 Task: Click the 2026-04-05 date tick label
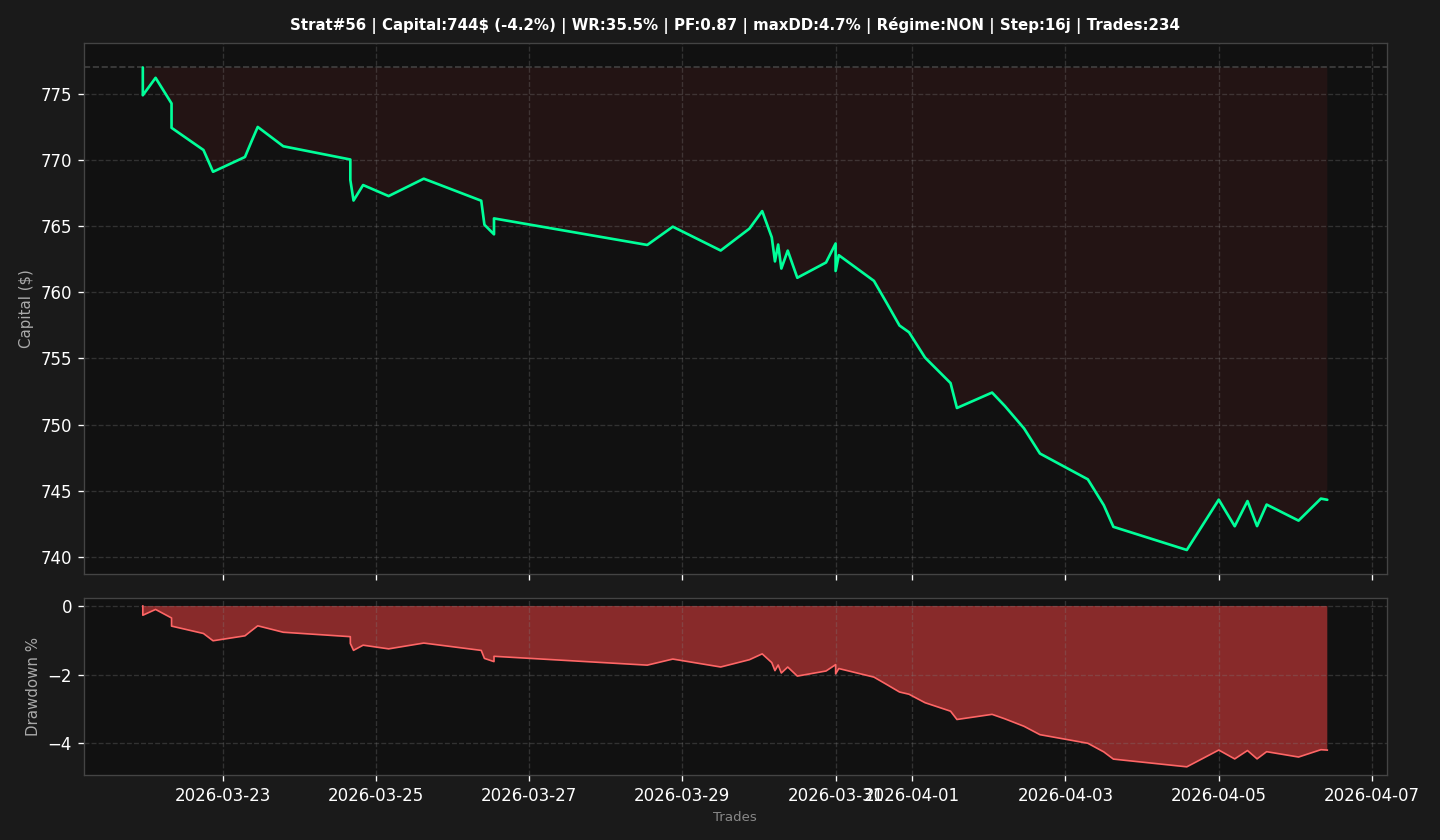[1218, 795]
